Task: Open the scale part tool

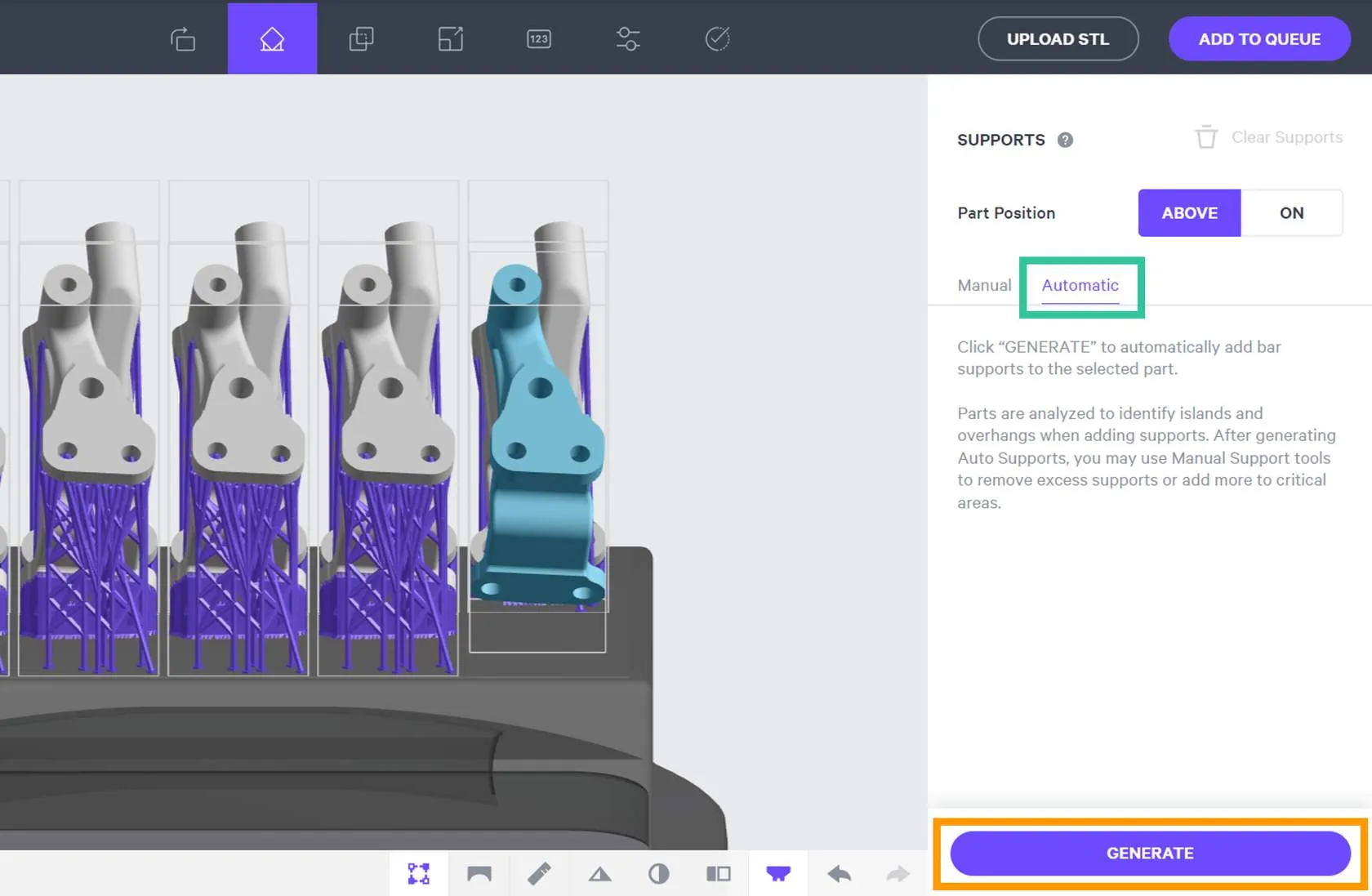Action: [451, 38]
